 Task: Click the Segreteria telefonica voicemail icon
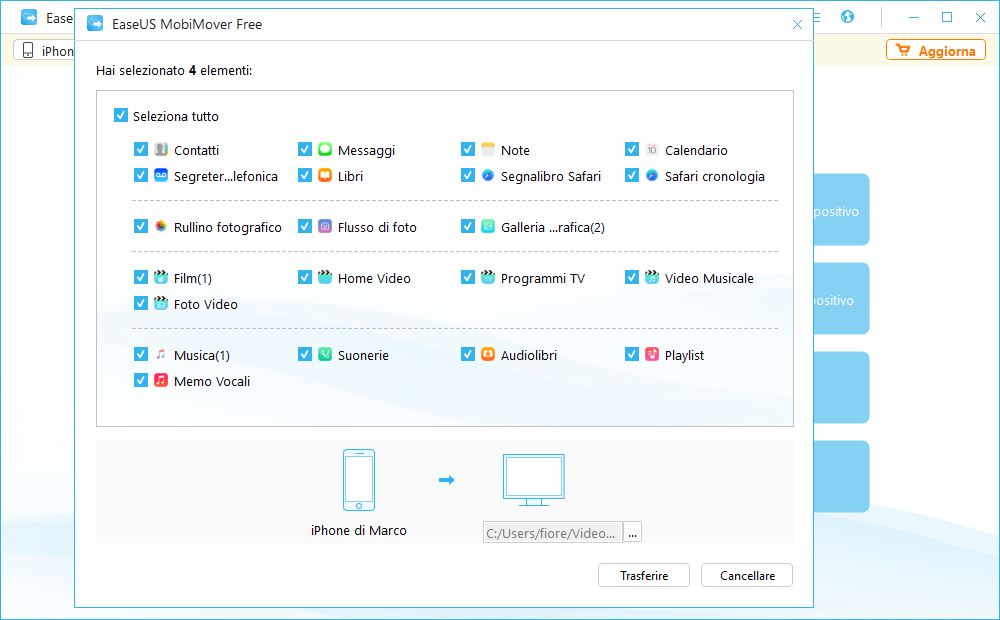[161, 175]
